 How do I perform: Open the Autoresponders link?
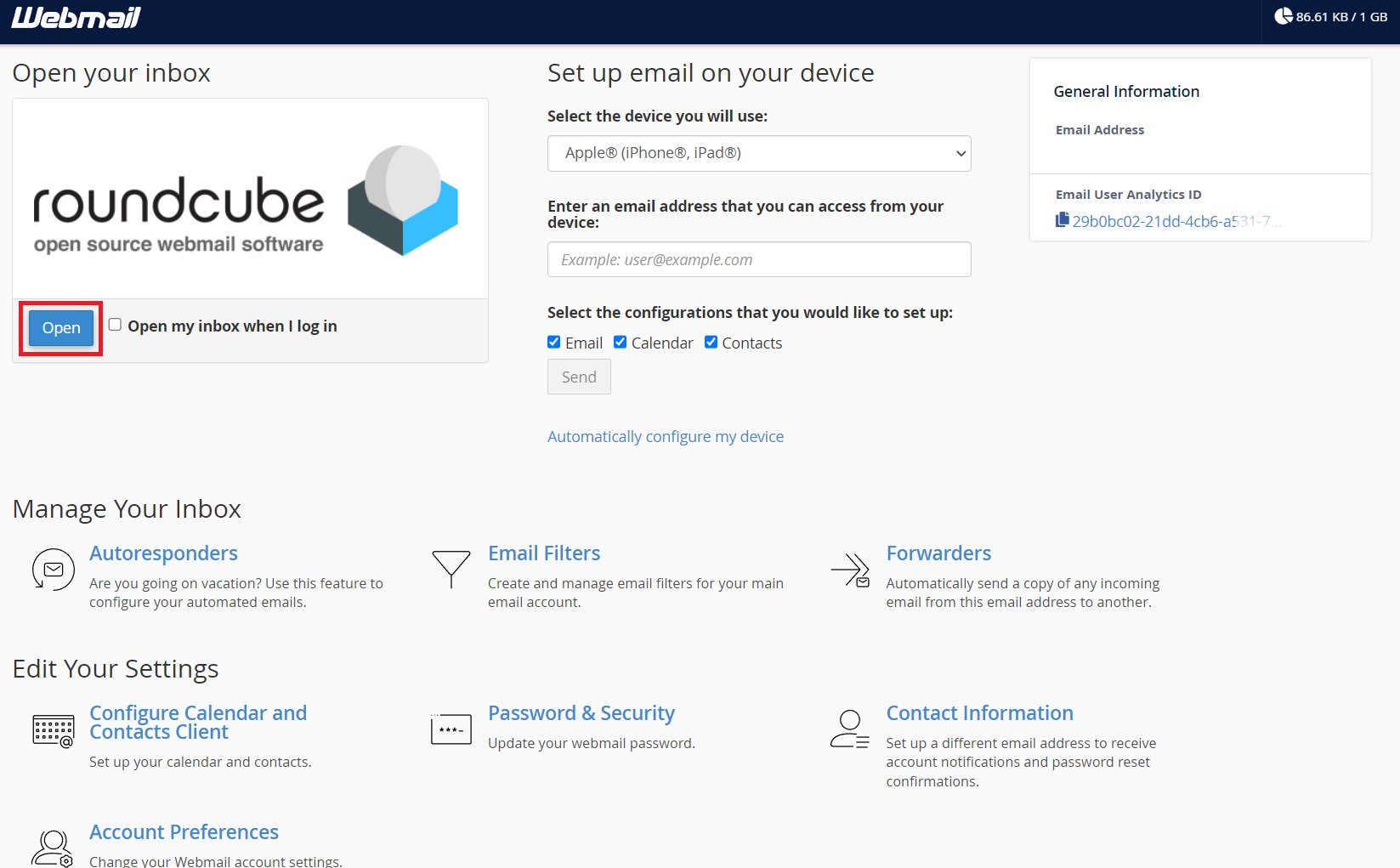163,553
